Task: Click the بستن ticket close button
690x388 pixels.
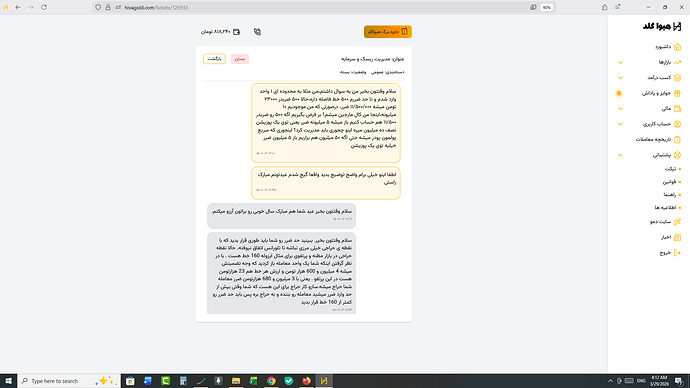Action: pyautogui.click(x=240, y=59)
